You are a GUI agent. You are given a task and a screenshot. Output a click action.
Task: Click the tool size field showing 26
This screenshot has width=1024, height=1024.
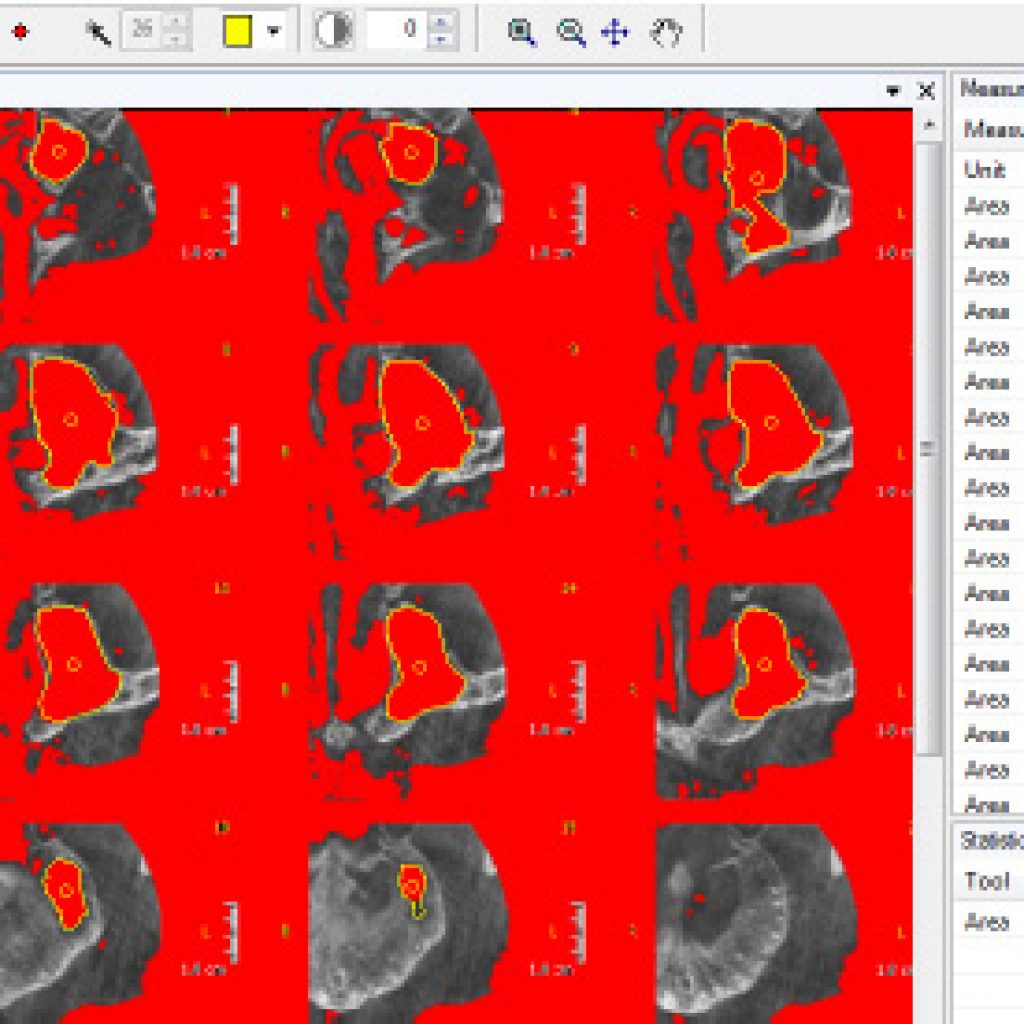pyautogui.click(x=142, y=29)
